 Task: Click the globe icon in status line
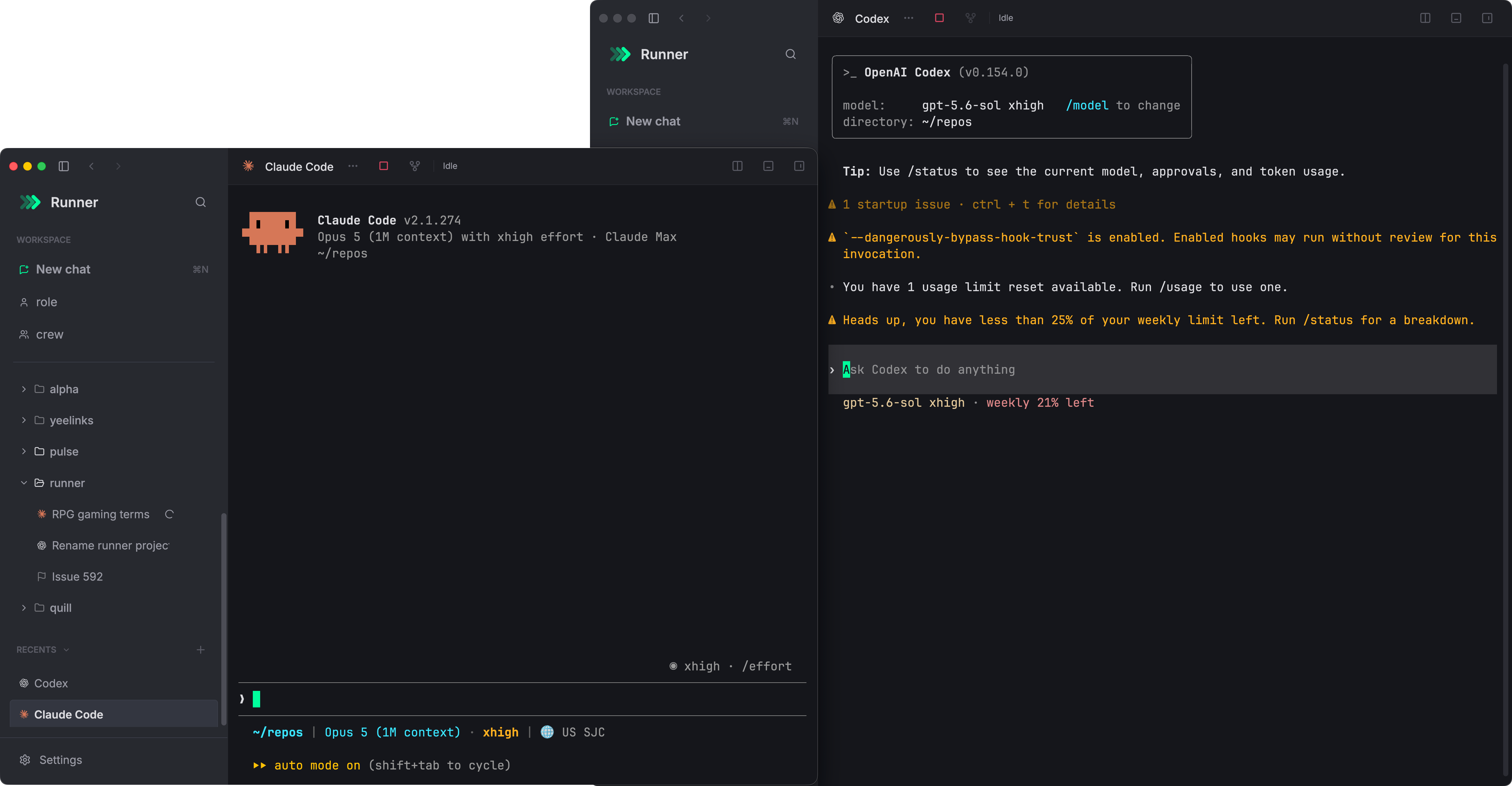(x=547, y=732)
